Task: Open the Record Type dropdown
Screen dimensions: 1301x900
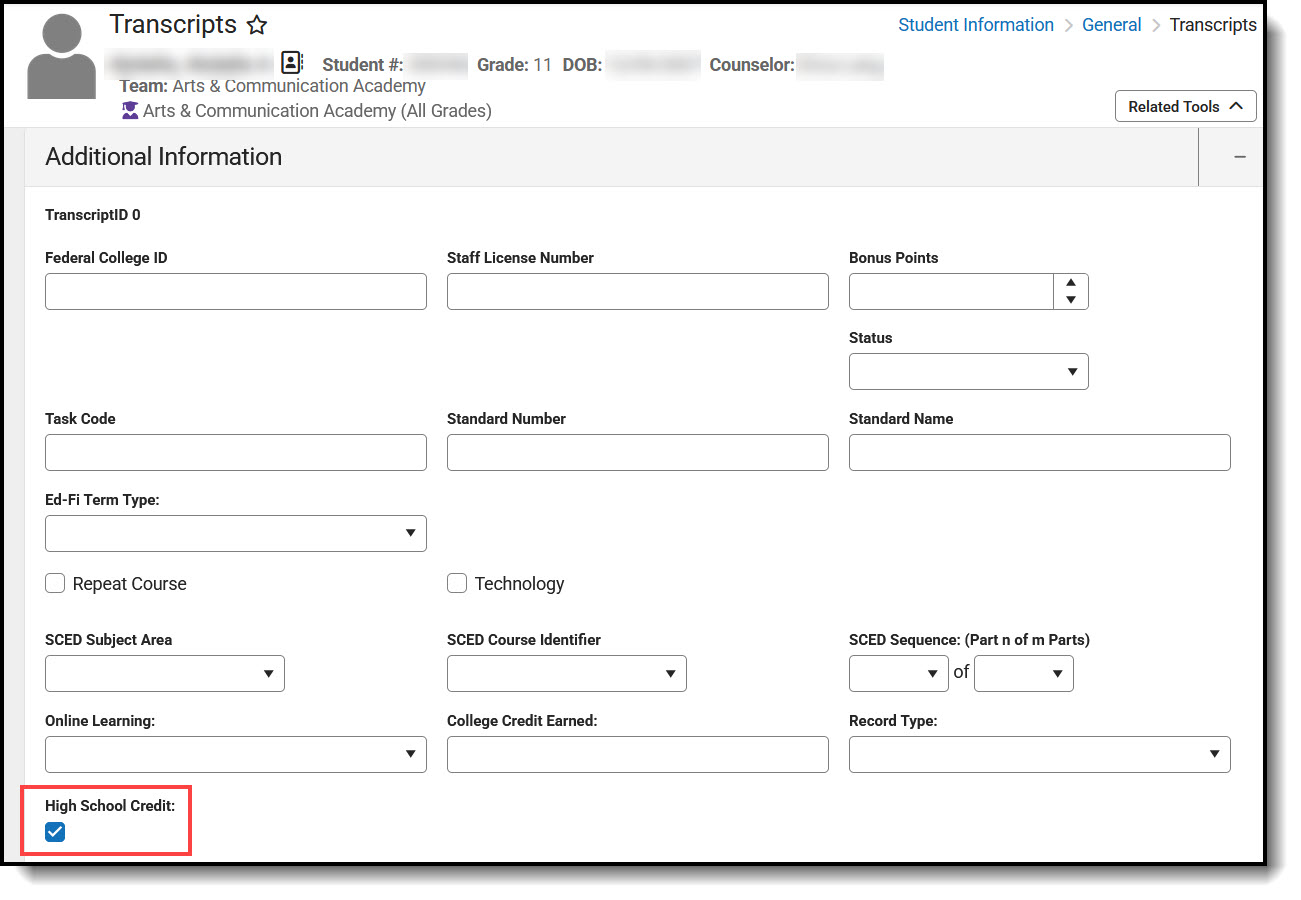Action: pyautogui.click(x=1039, y=755)
